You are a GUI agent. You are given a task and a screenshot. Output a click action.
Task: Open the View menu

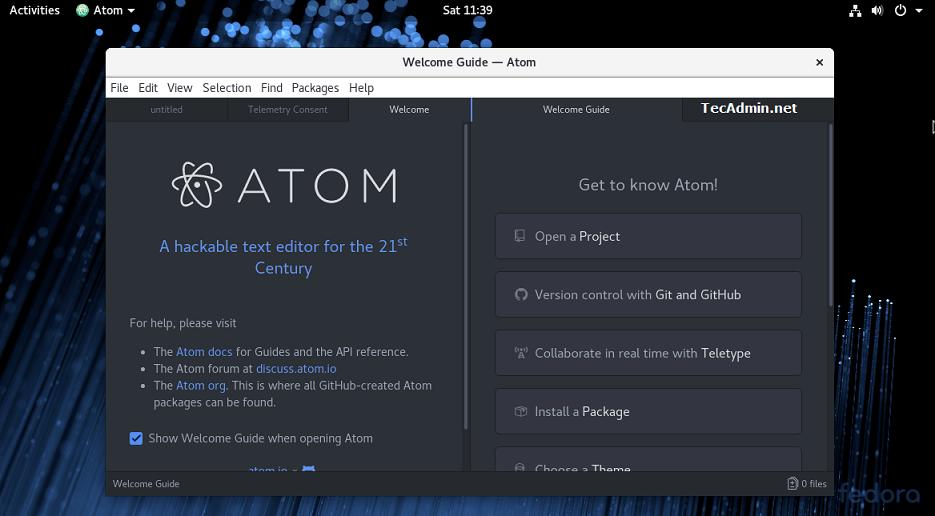[179, 88]
